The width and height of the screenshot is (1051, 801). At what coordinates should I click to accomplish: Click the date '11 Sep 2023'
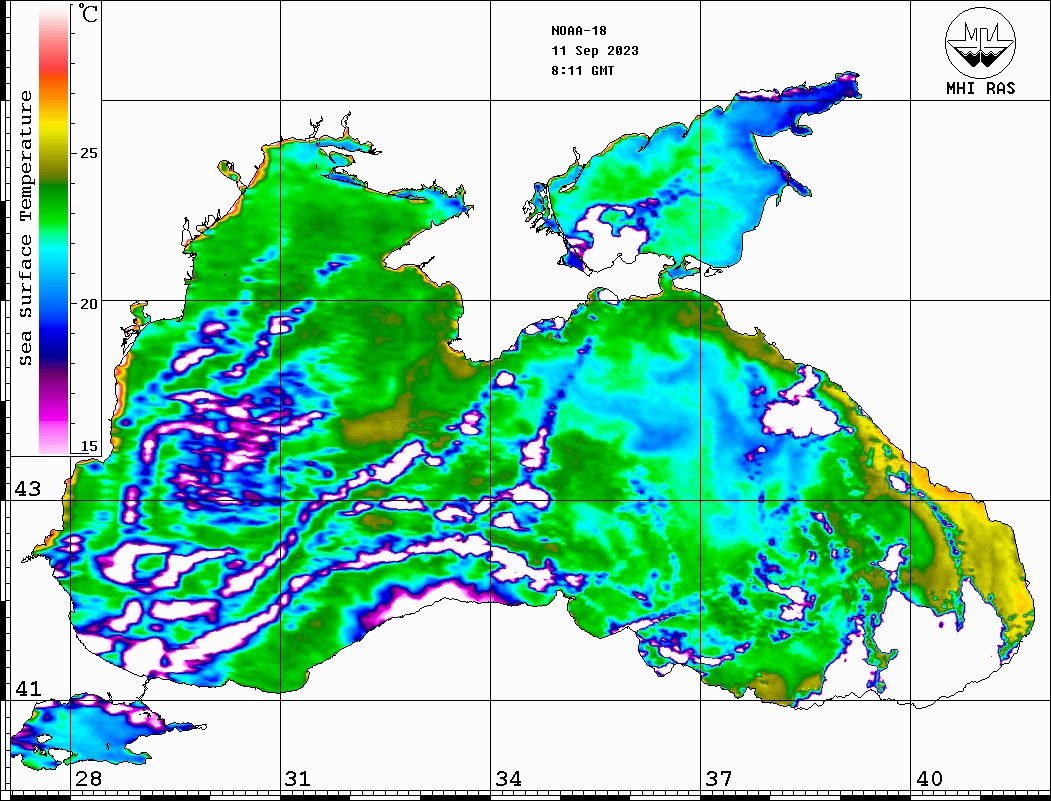click(595, 51)
